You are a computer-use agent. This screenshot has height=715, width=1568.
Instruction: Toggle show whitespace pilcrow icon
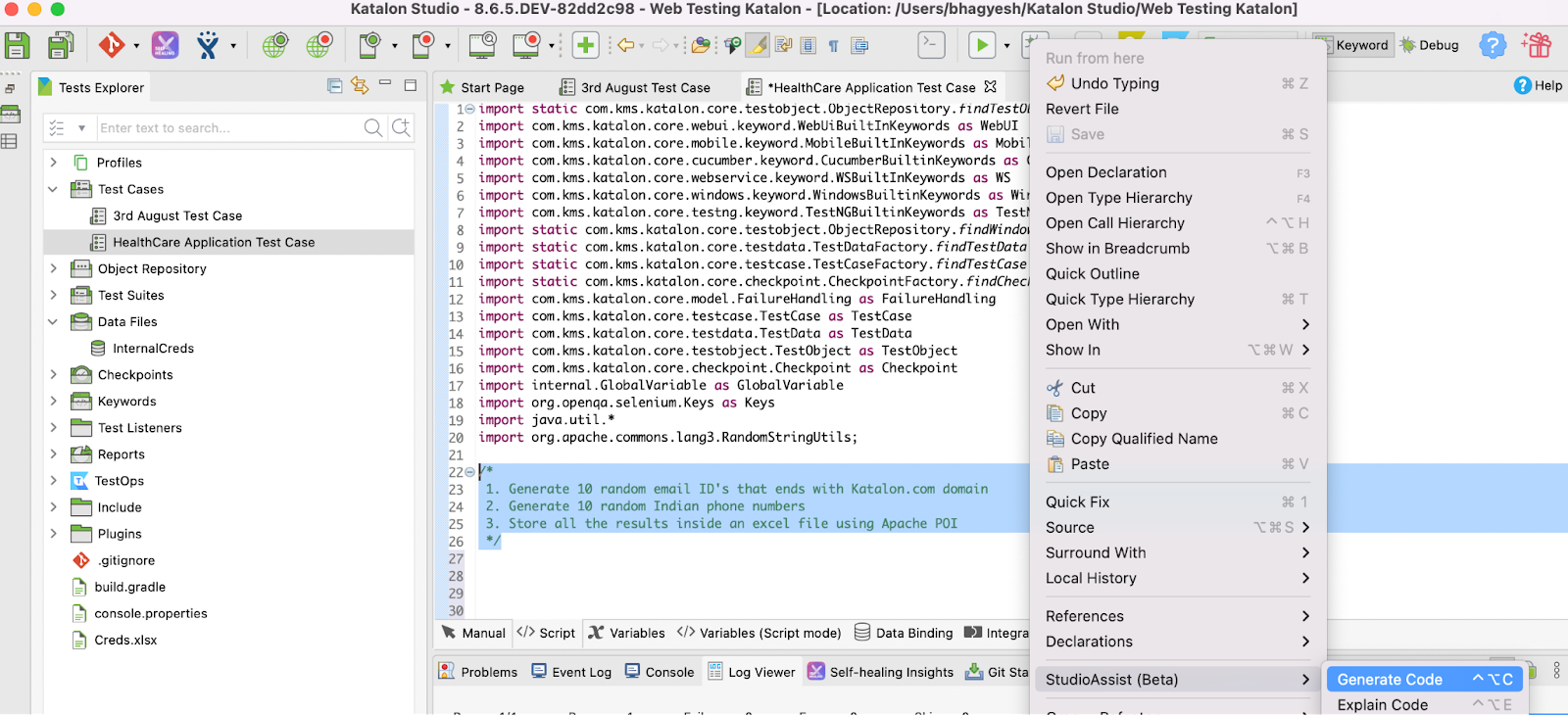833,46
